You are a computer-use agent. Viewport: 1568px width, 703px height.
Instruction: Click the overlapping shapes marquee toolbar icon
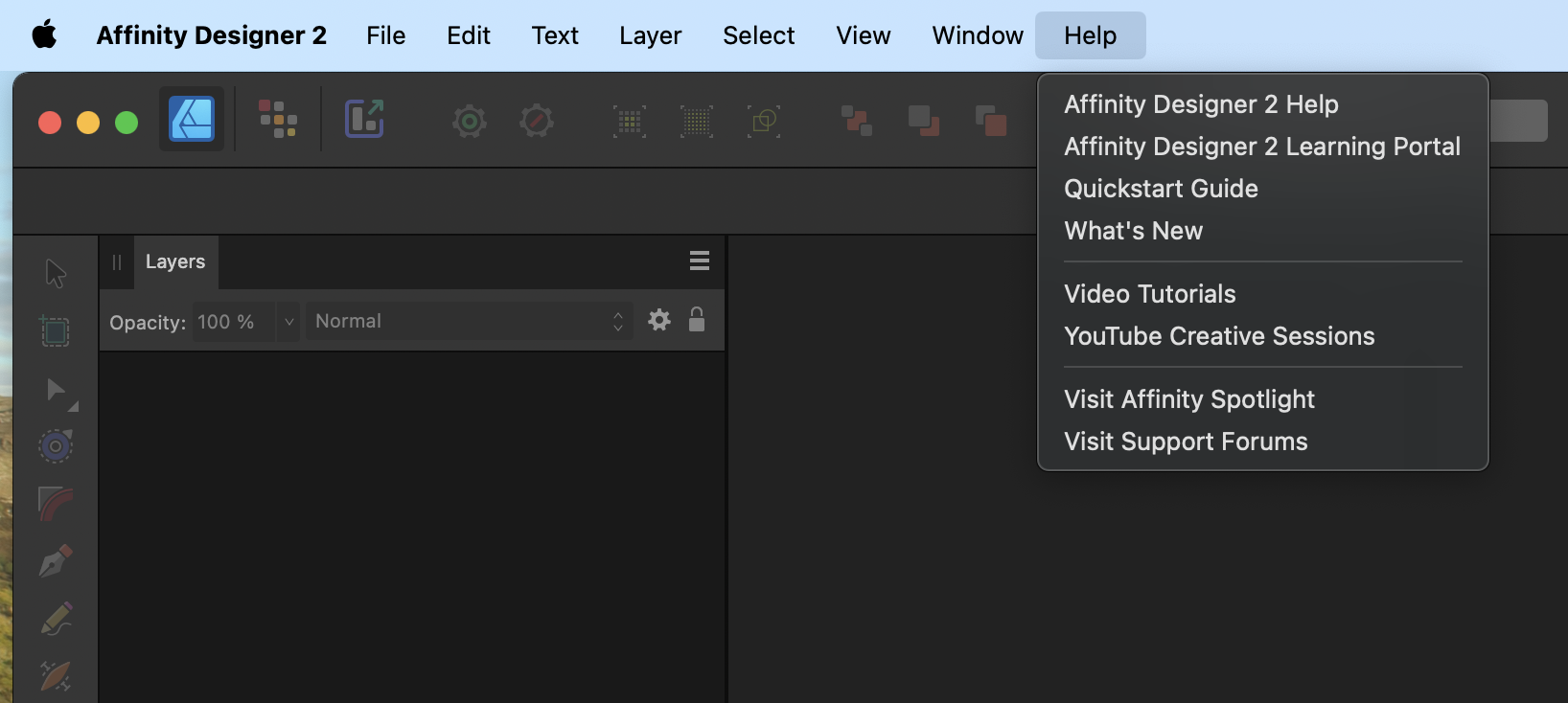point(764,122)
